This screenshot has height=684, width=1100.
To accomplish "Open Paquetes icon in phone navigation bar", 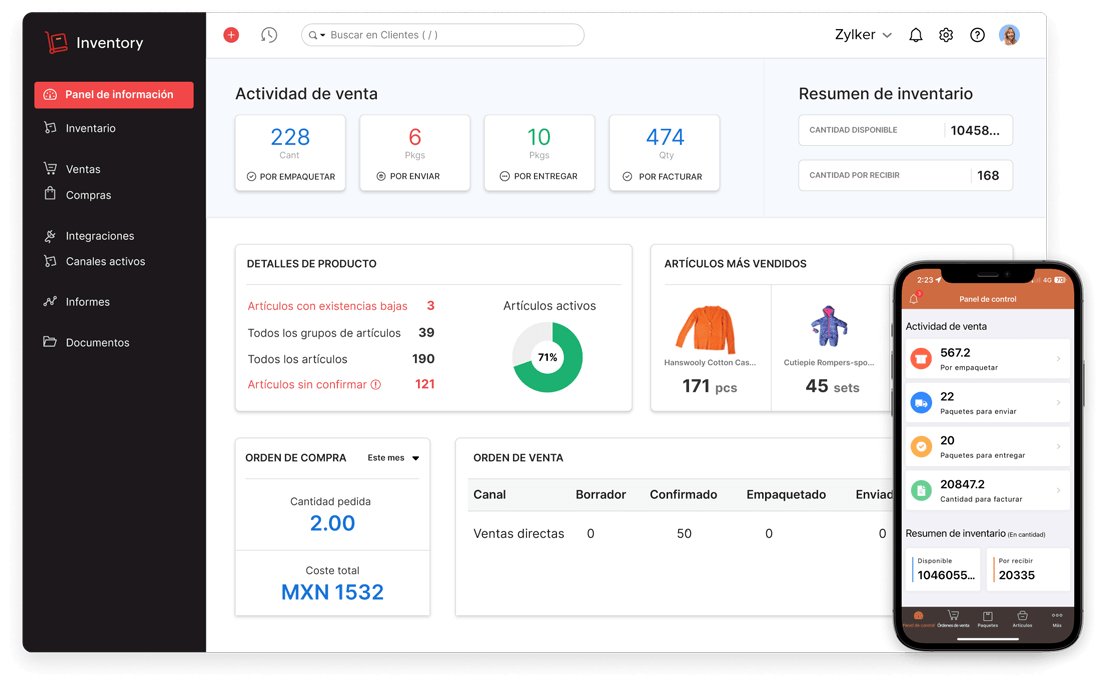I will (987, 615).
